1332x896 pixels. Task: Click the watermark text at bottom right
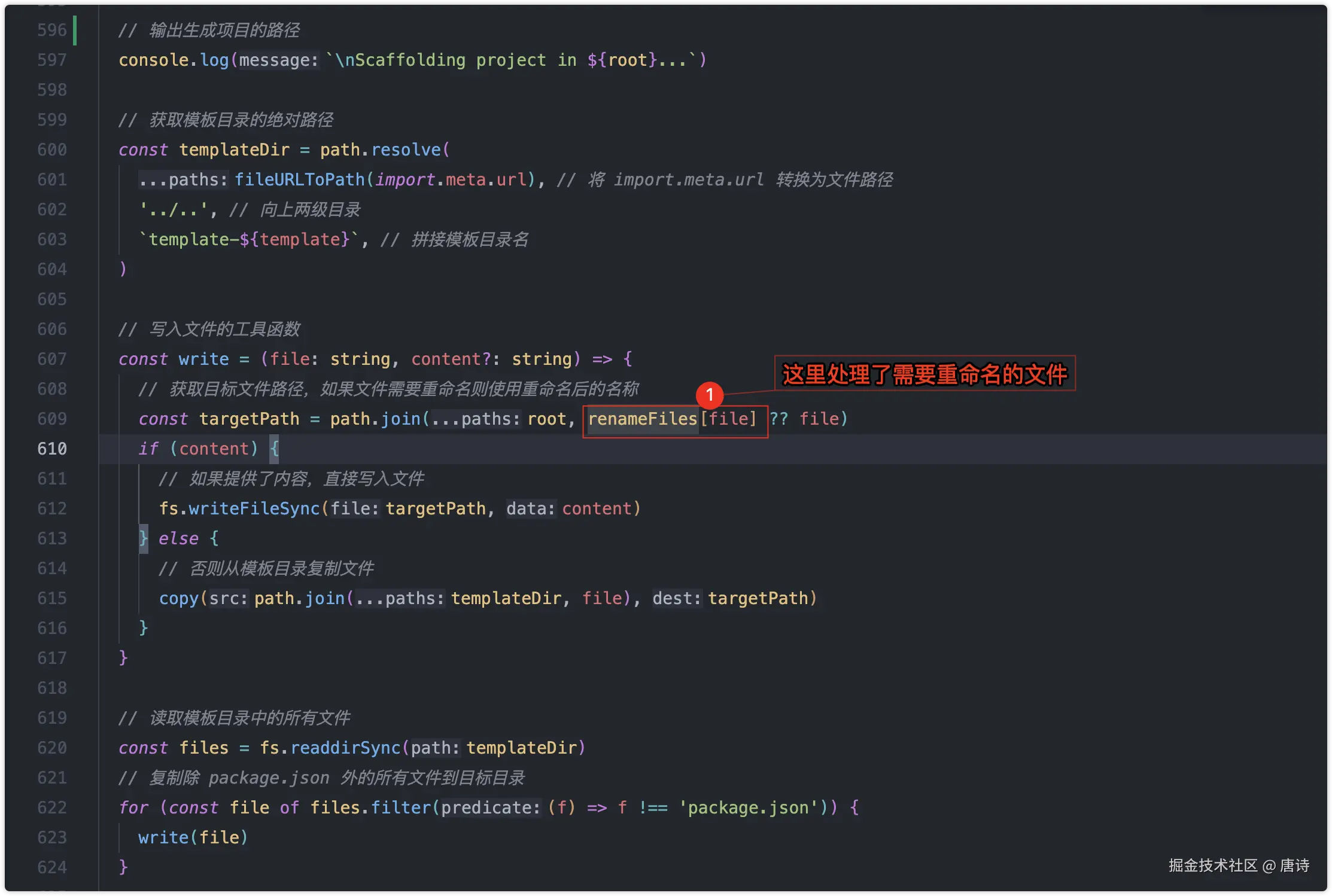click(x=1239, y=865)
